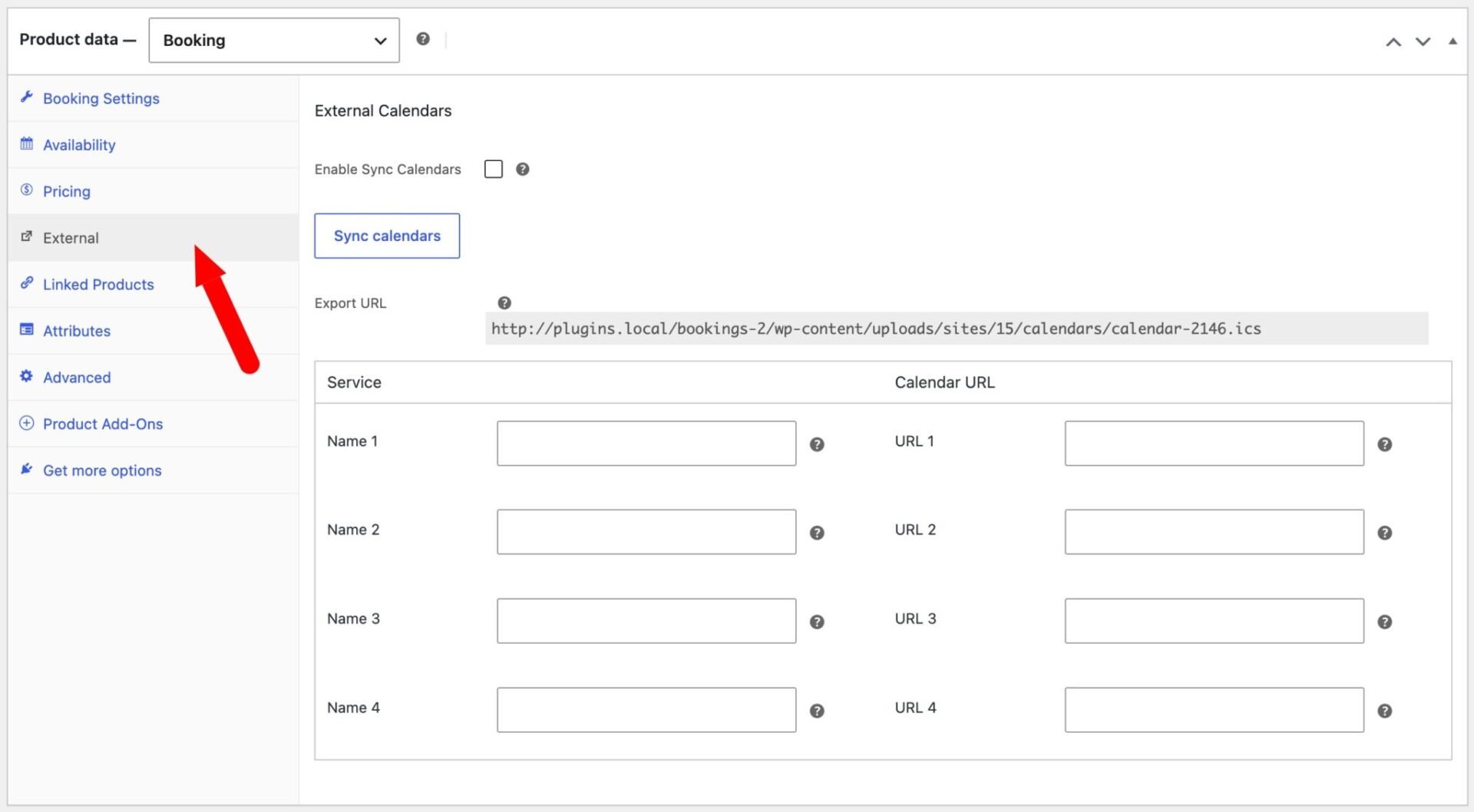The width and height of the screenshot is (1474, 812).
Task: Click the help marker beside Name 1 field
Action: [x=817, y=444]
